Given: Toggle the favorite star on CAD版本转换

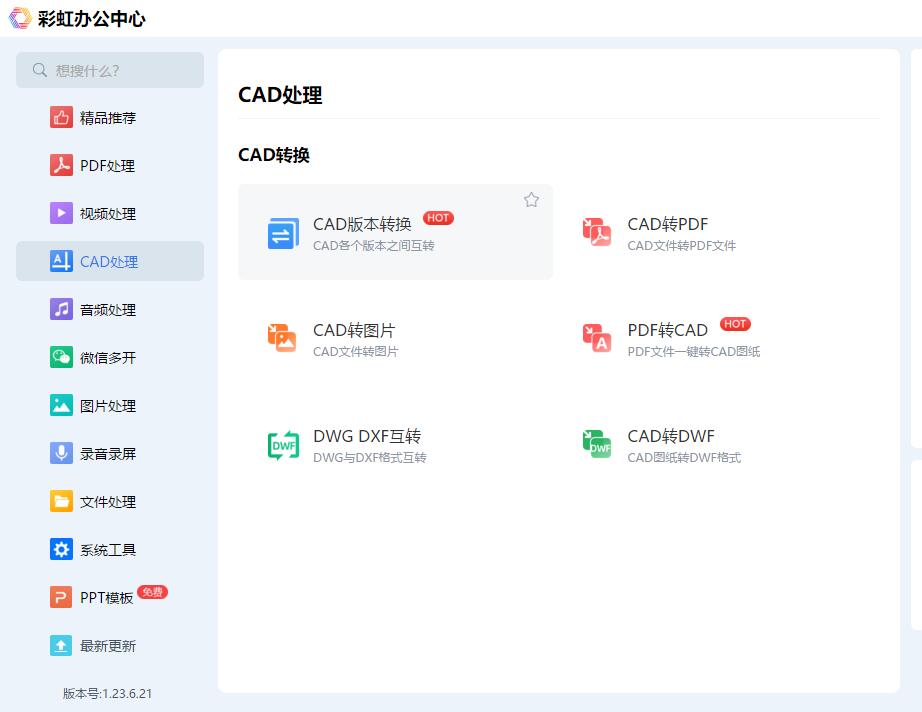Looking at the screenshot, I should click(531, 200).
